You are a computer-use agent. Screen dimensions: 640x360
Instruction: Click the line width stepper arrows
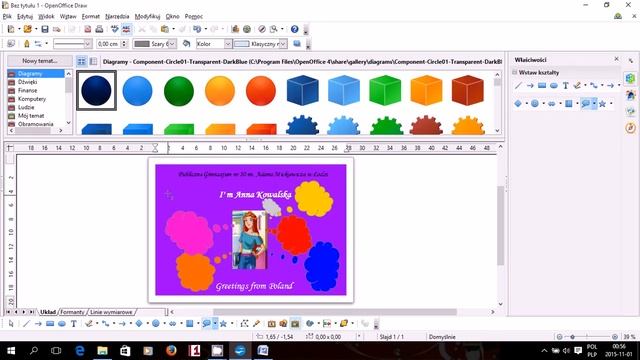pos(124,44)
